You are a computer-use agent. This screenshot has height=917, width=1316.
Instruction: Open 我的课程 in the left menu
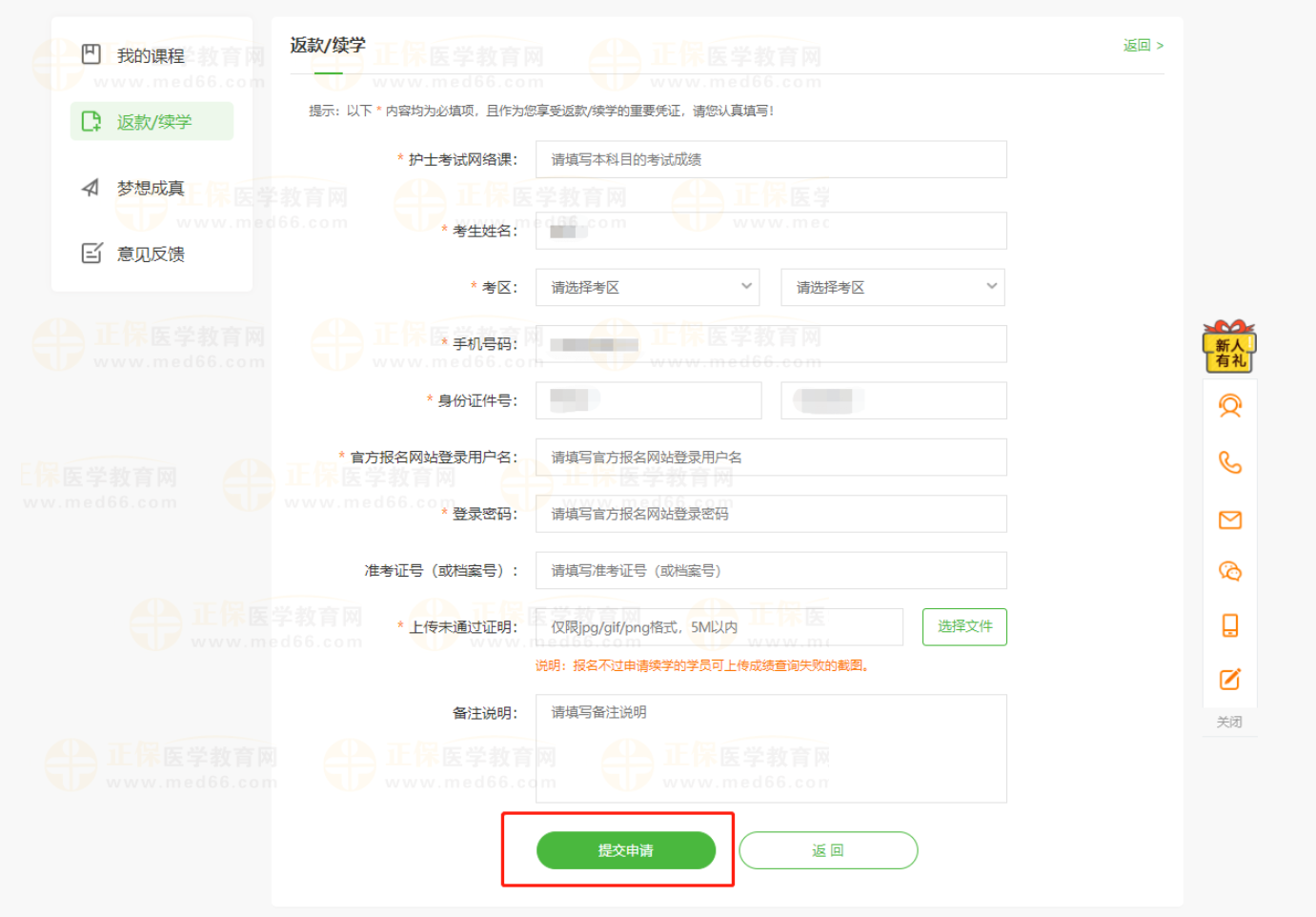click(x=151, y=56)
